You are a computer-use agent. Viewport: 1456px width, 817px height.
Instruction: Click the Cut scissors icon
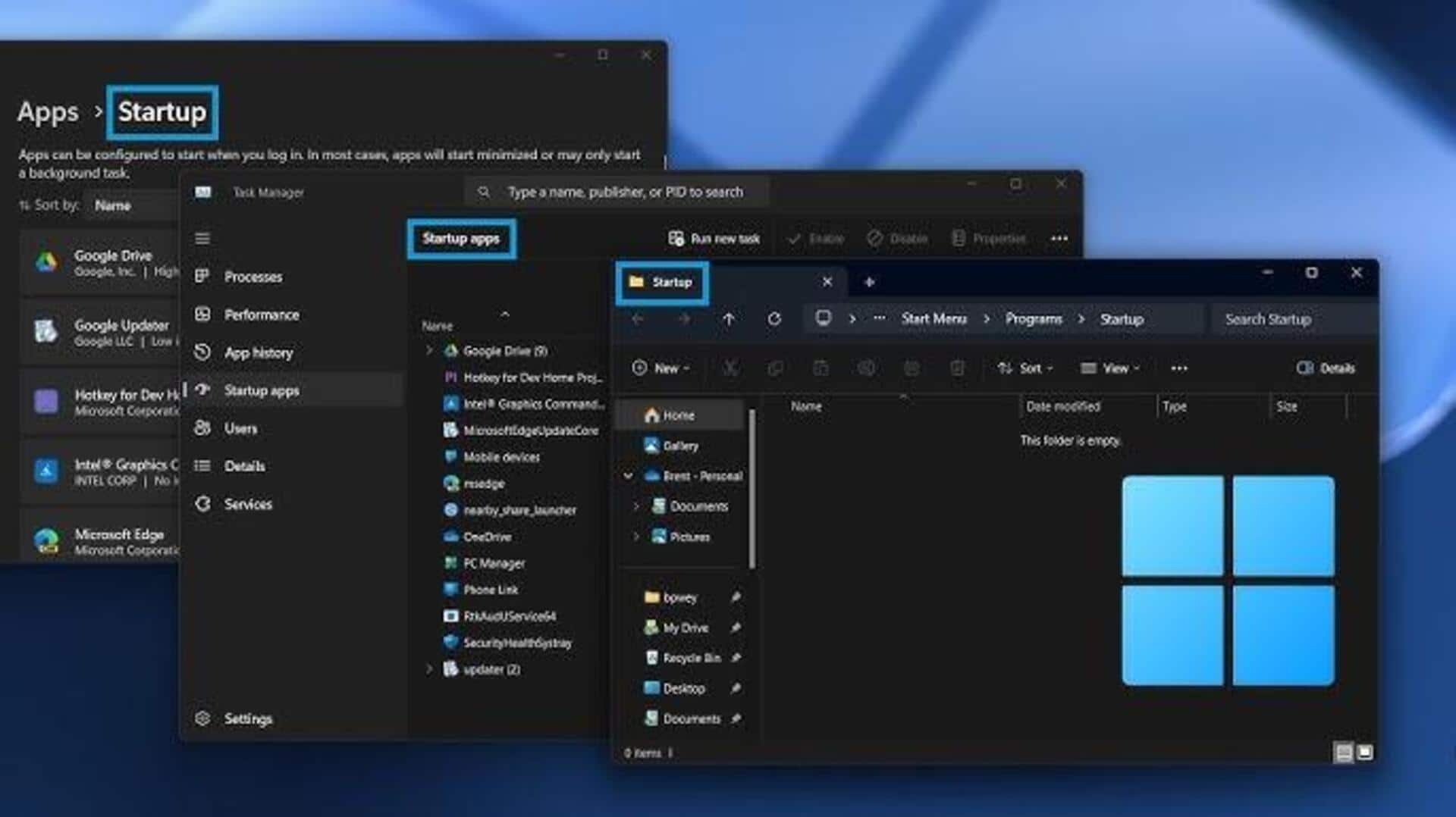point(730,368)
